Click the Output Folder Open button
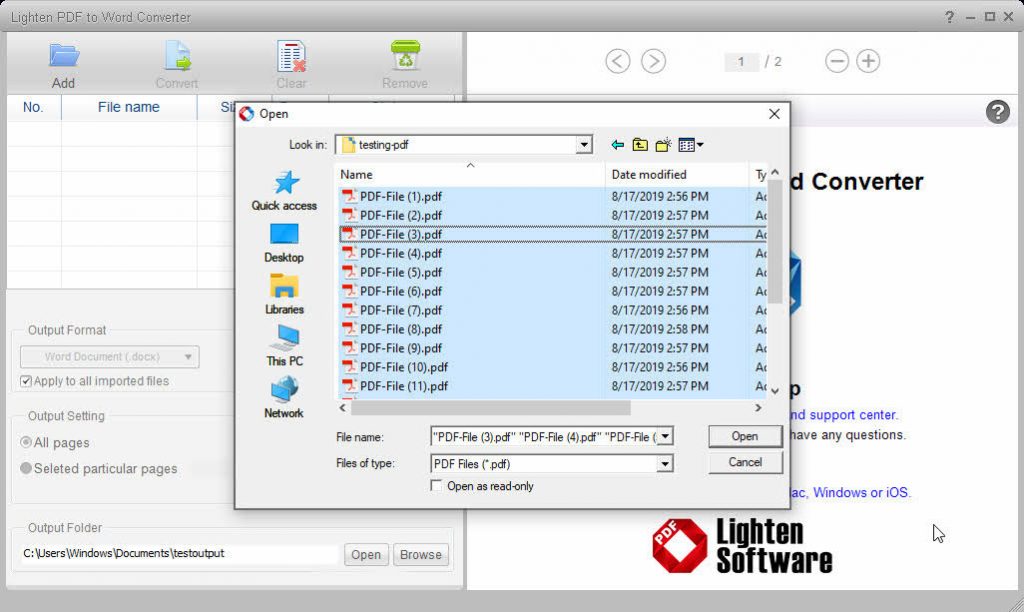 pyautogui.click(x=366, y=555)
